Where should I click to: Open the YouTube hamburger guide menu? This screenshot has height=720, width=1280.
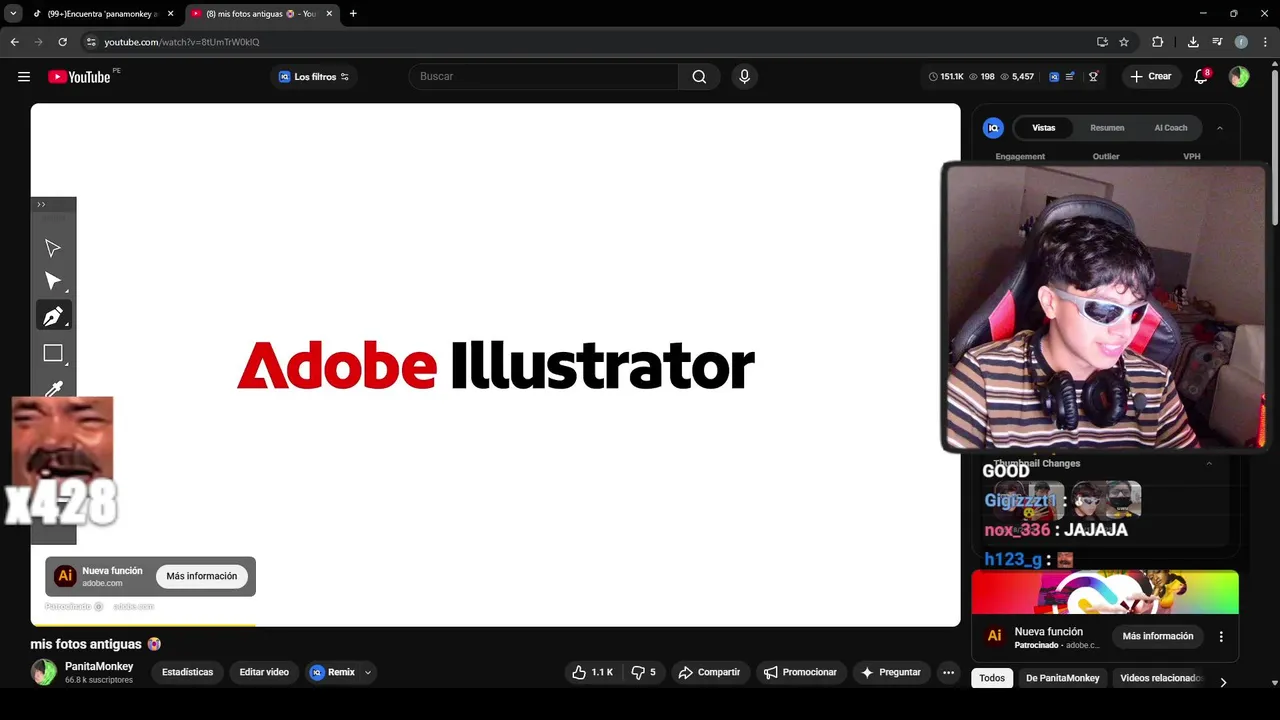coord(24,77)
